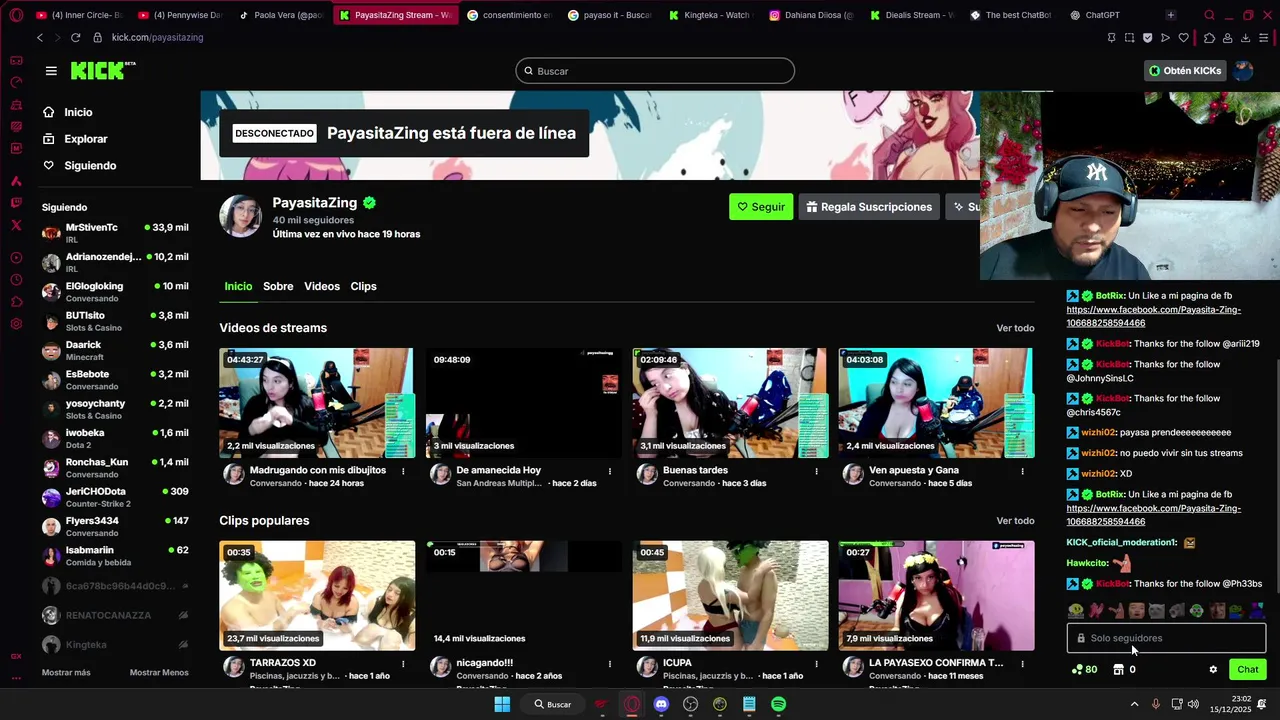
Task: Open Opera easy setup sliders icon
Action: coord(1264,37)
